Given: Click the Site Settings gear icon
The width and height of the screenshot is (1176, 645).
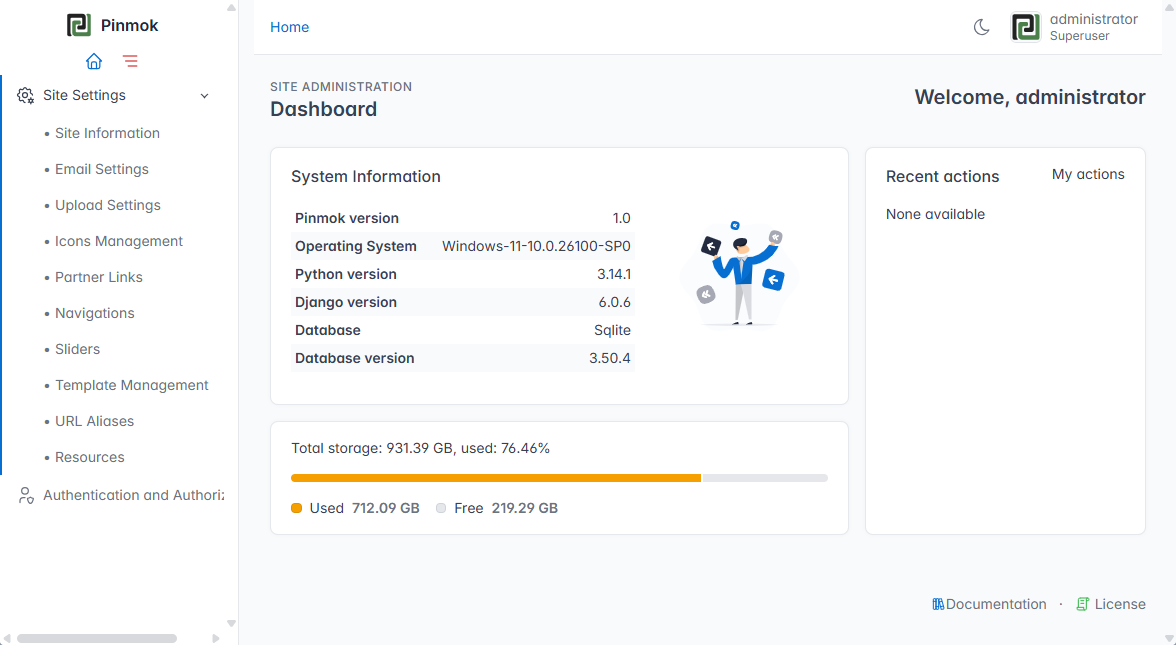Looking at the screenshot, I should [x=26, y=95].
